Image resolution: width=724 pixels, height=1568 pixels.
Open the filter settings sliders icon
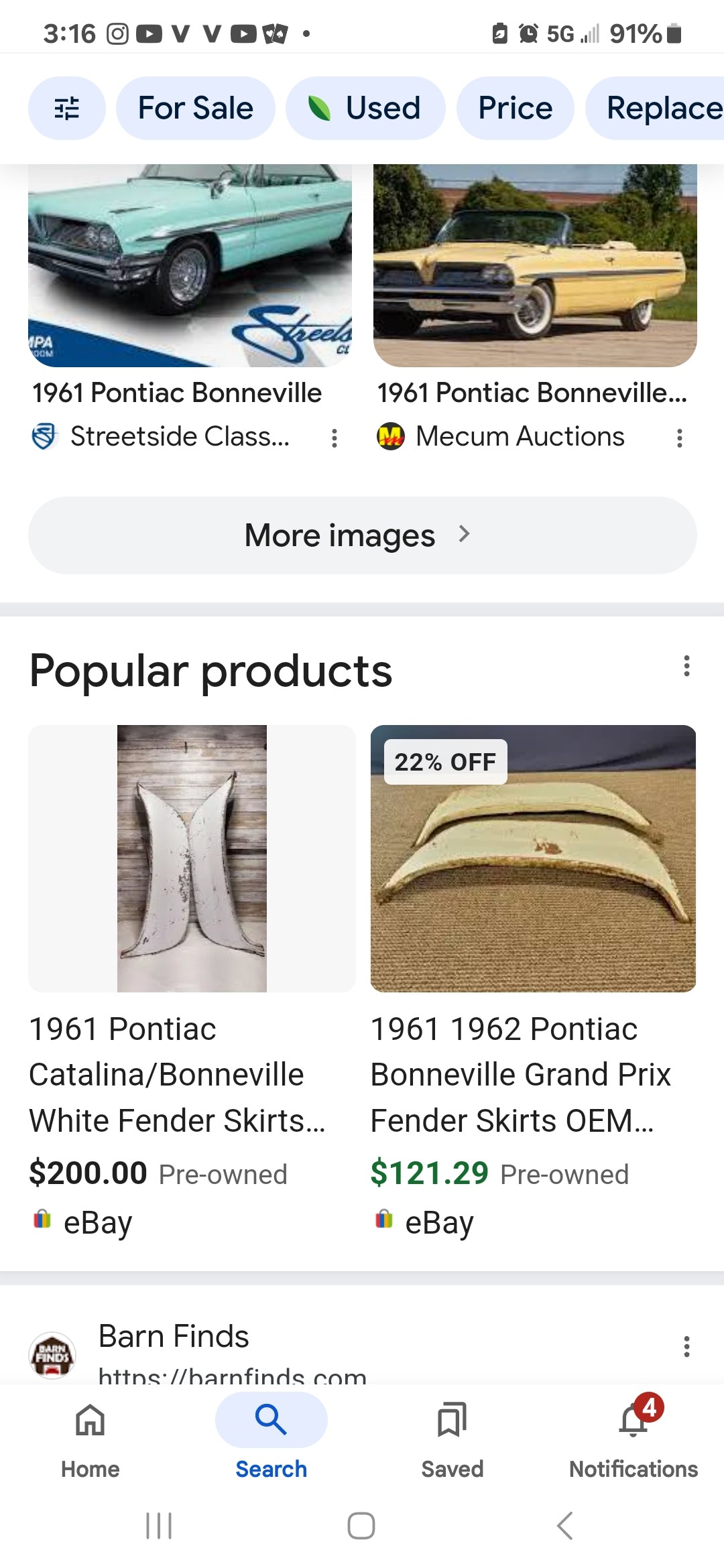66,108
